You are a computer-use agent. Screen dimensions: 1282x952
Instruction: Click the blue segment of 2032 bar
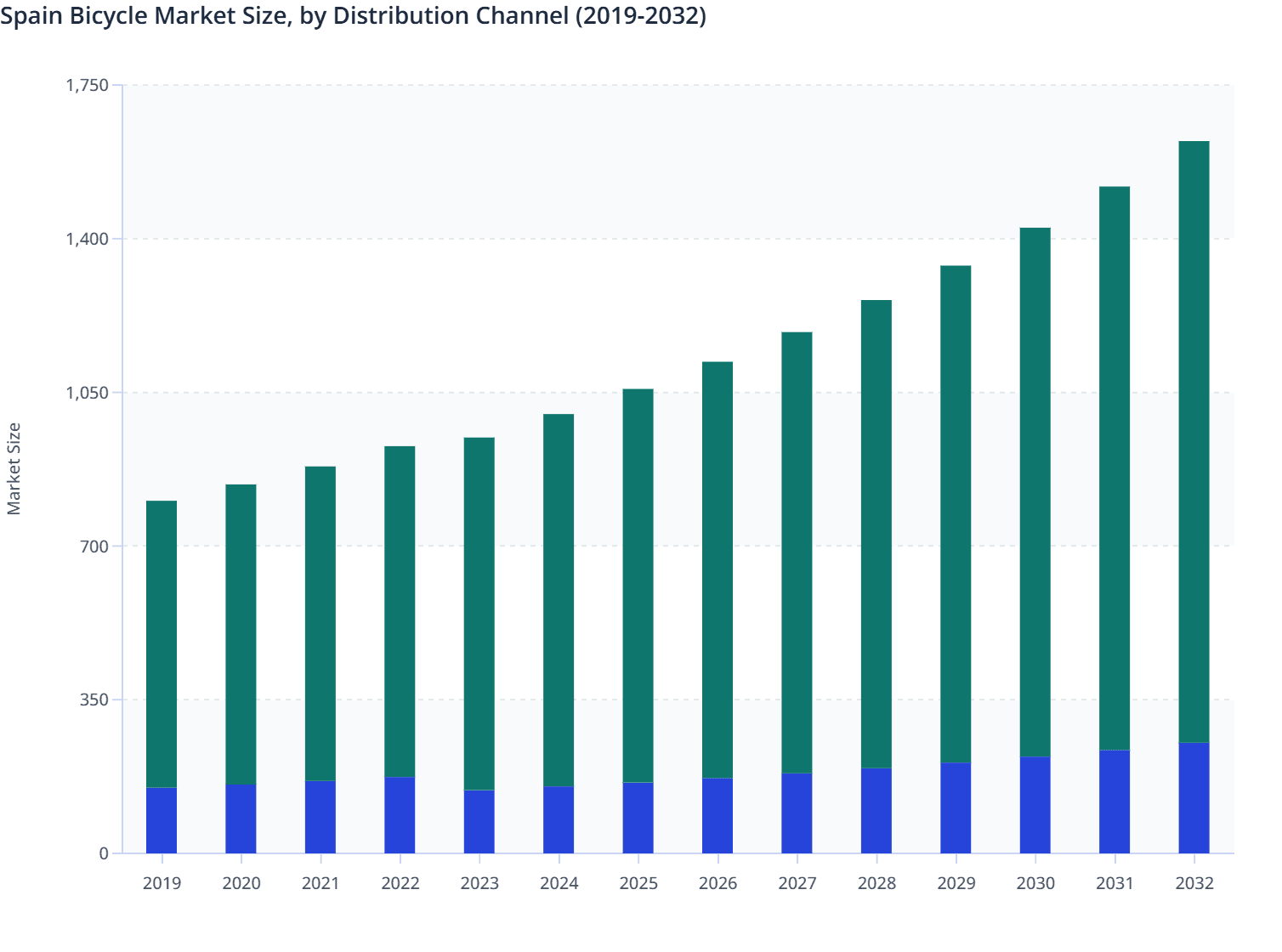[x=1193, y=799]
